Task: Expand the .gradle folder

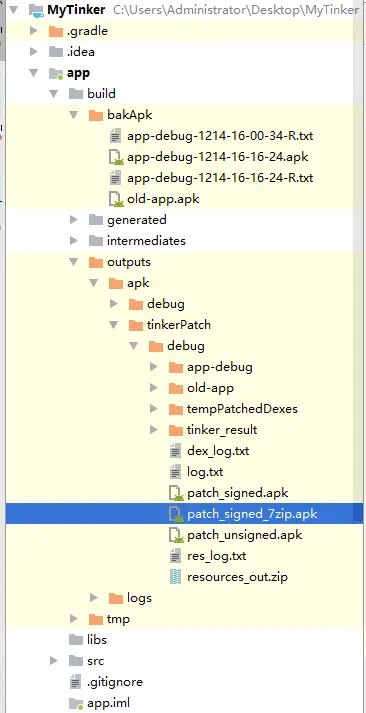Action: (34, 31)
